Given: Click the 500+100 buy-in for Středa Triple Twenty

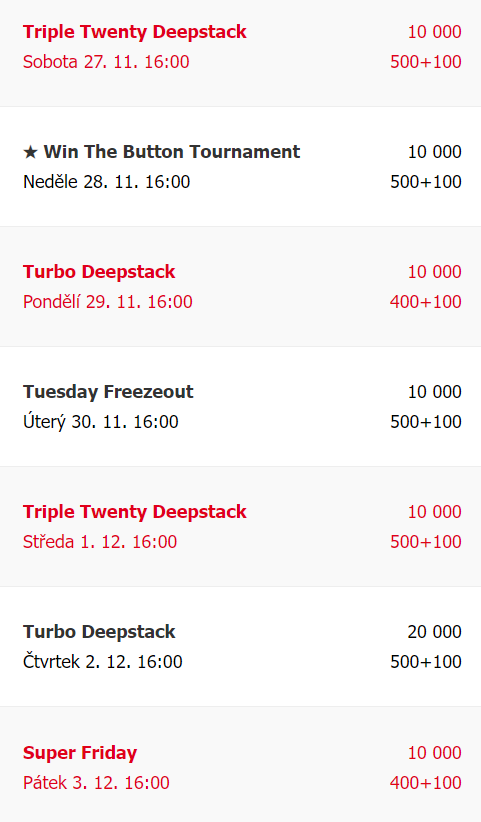Looking at the screenshot, I should click(x=425, y=542).
